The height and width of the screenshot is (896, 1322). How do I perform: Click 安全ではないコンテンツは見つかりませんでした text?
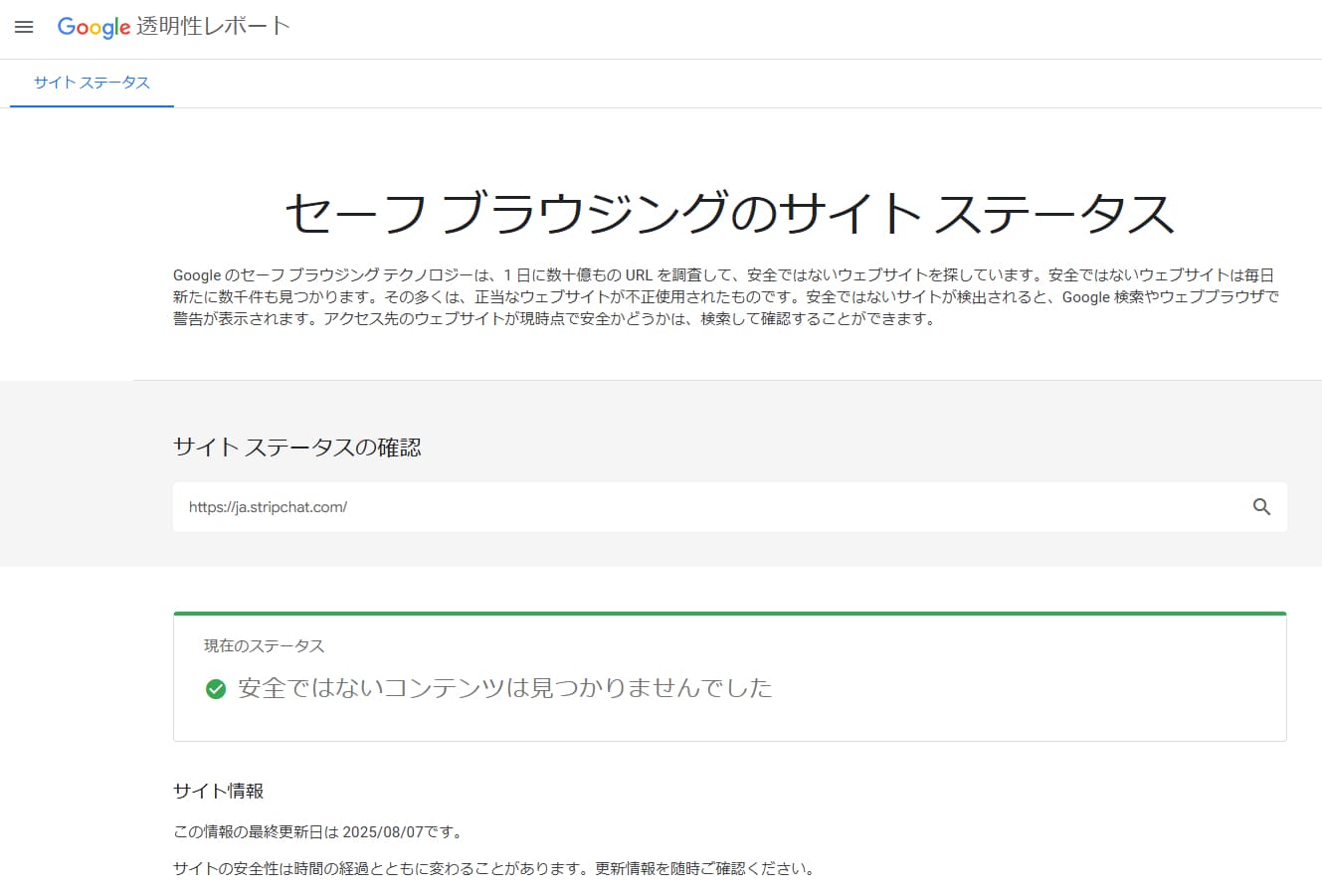pos(505,688)
